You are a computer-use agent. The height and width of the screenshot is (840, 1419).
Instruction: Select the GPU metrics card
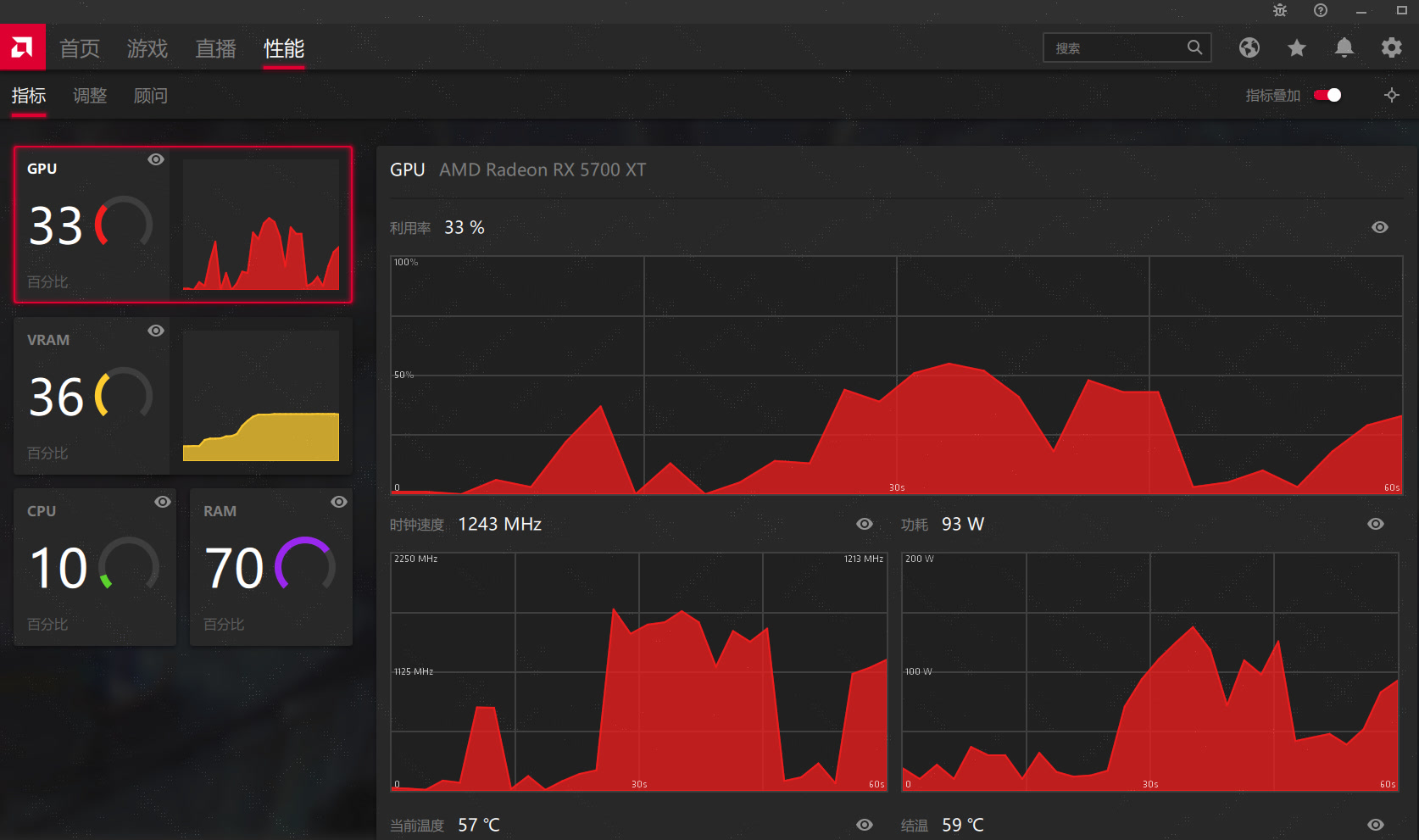[183, 225]
